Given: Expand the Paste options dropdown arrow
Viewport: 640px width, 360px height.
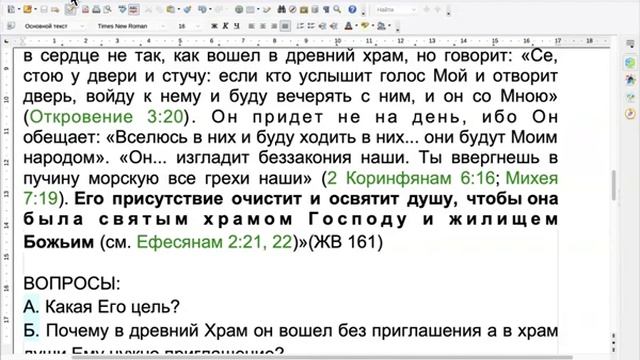Looking at the screenshot, I should [x=179, y=9].
